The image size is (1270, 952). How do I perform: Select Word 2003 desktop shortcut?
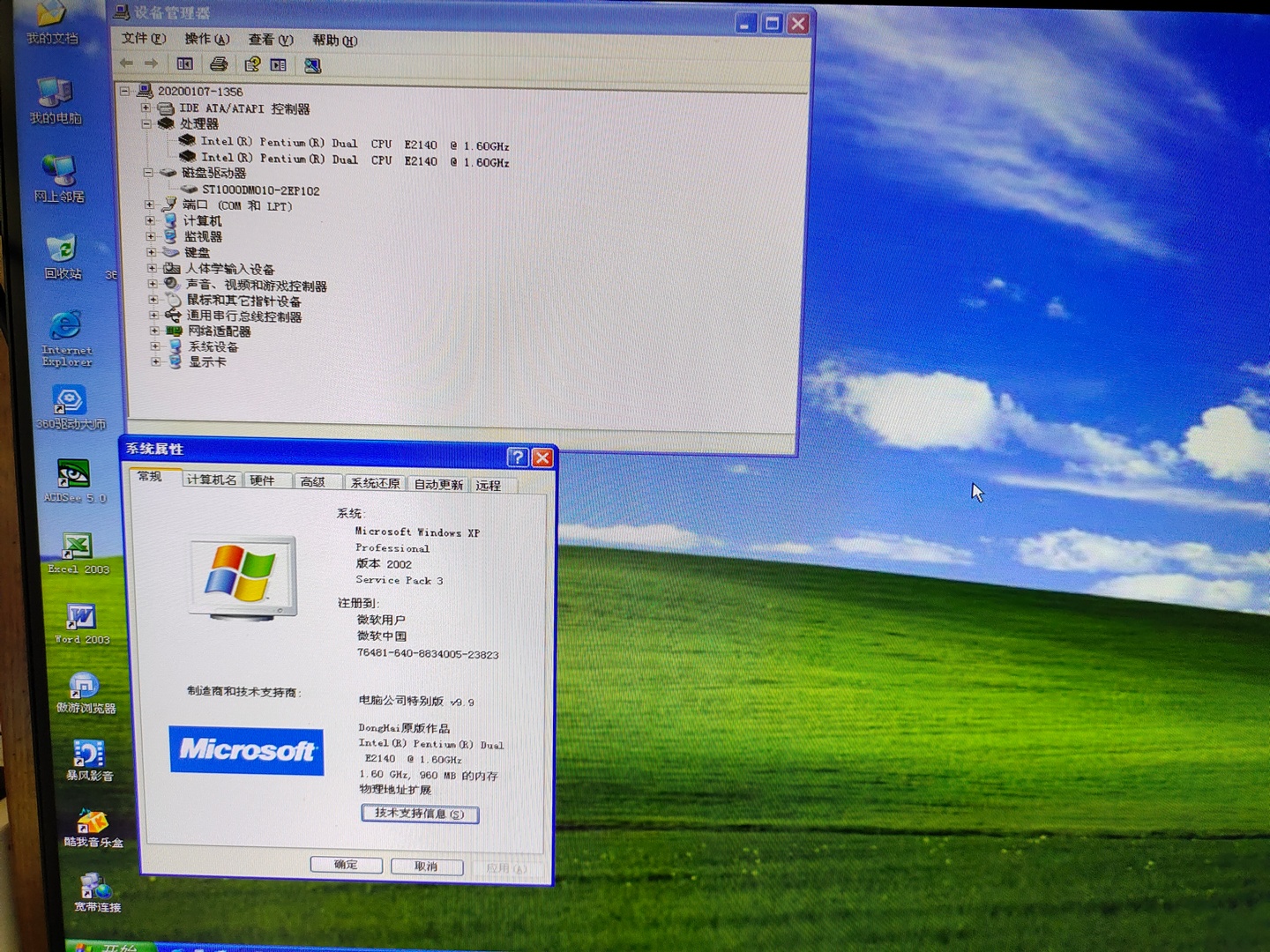click(x=82, y=624)
